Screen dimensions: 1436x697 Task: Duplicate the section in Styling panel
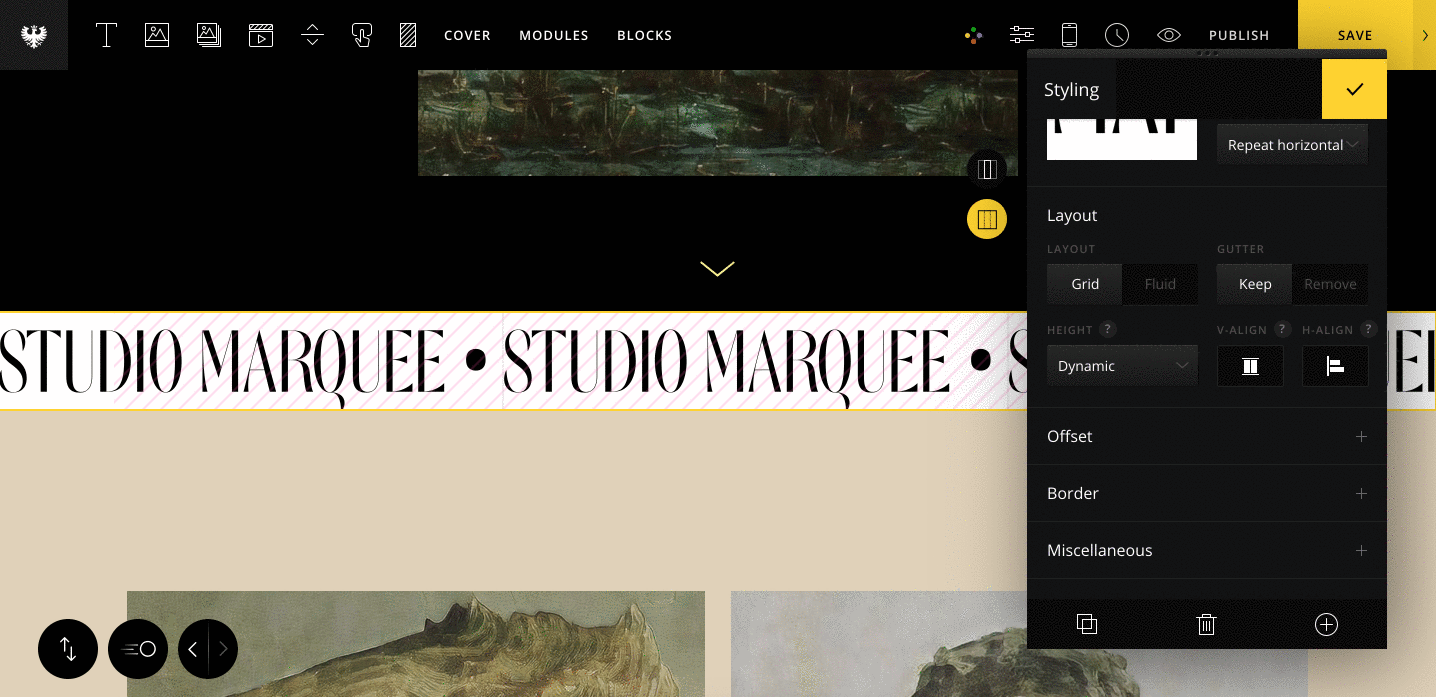1087,625
